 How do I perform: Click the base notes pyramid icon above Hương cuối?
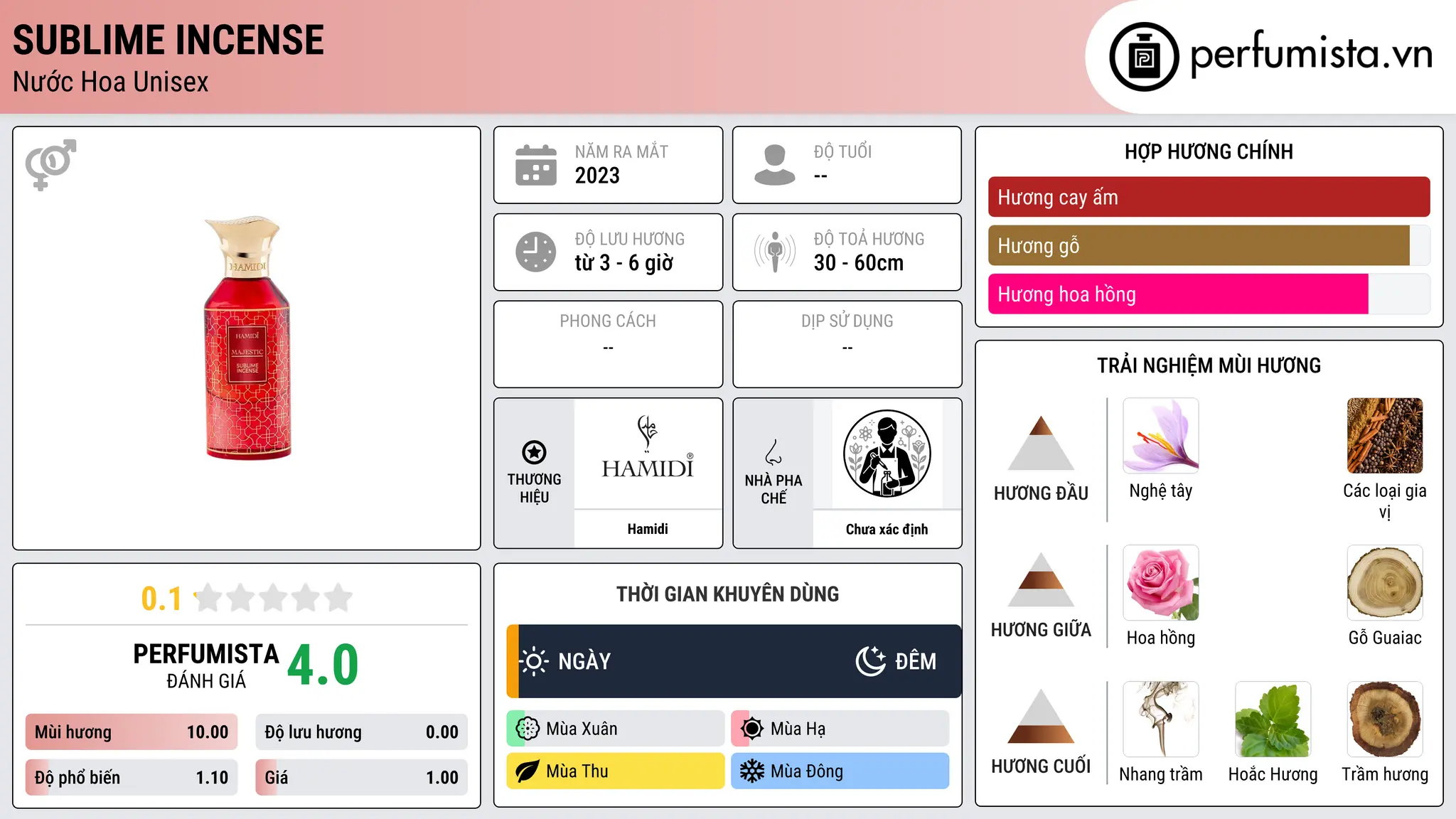click(x=1041, y=716)
